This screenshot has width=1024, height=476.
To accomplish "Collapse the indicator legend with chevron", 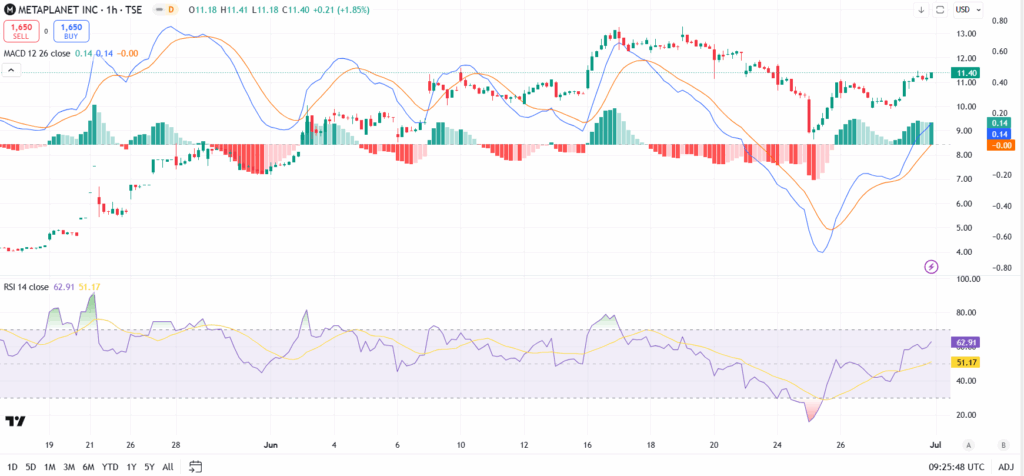I will [12, 70].
